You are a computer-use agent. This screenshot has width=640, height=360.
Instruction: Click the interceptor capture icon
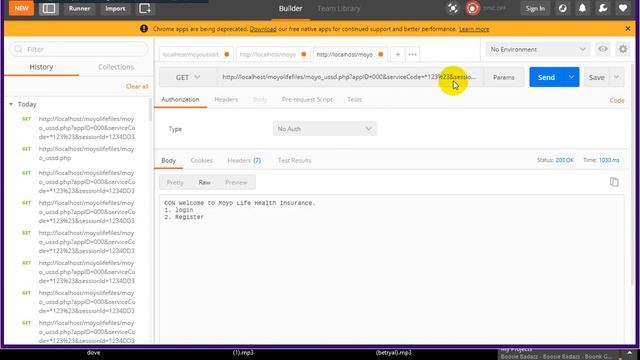tap(453, 9)
